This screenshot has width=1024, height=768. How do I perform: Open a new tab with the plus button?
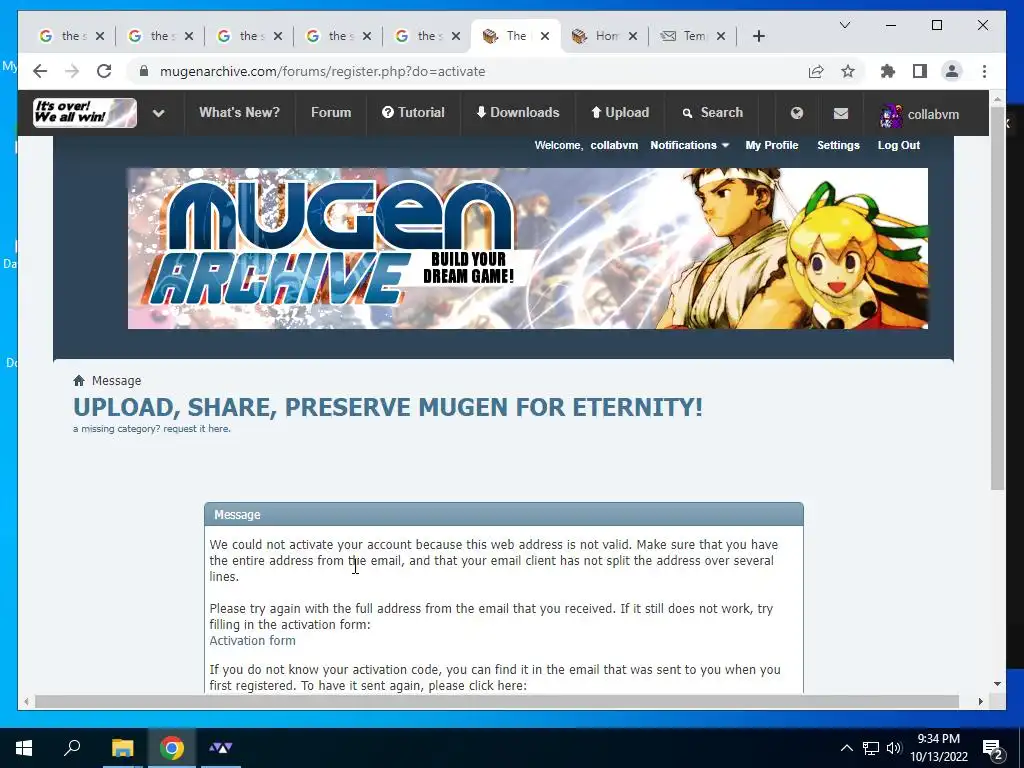click(x=758, y=36)
